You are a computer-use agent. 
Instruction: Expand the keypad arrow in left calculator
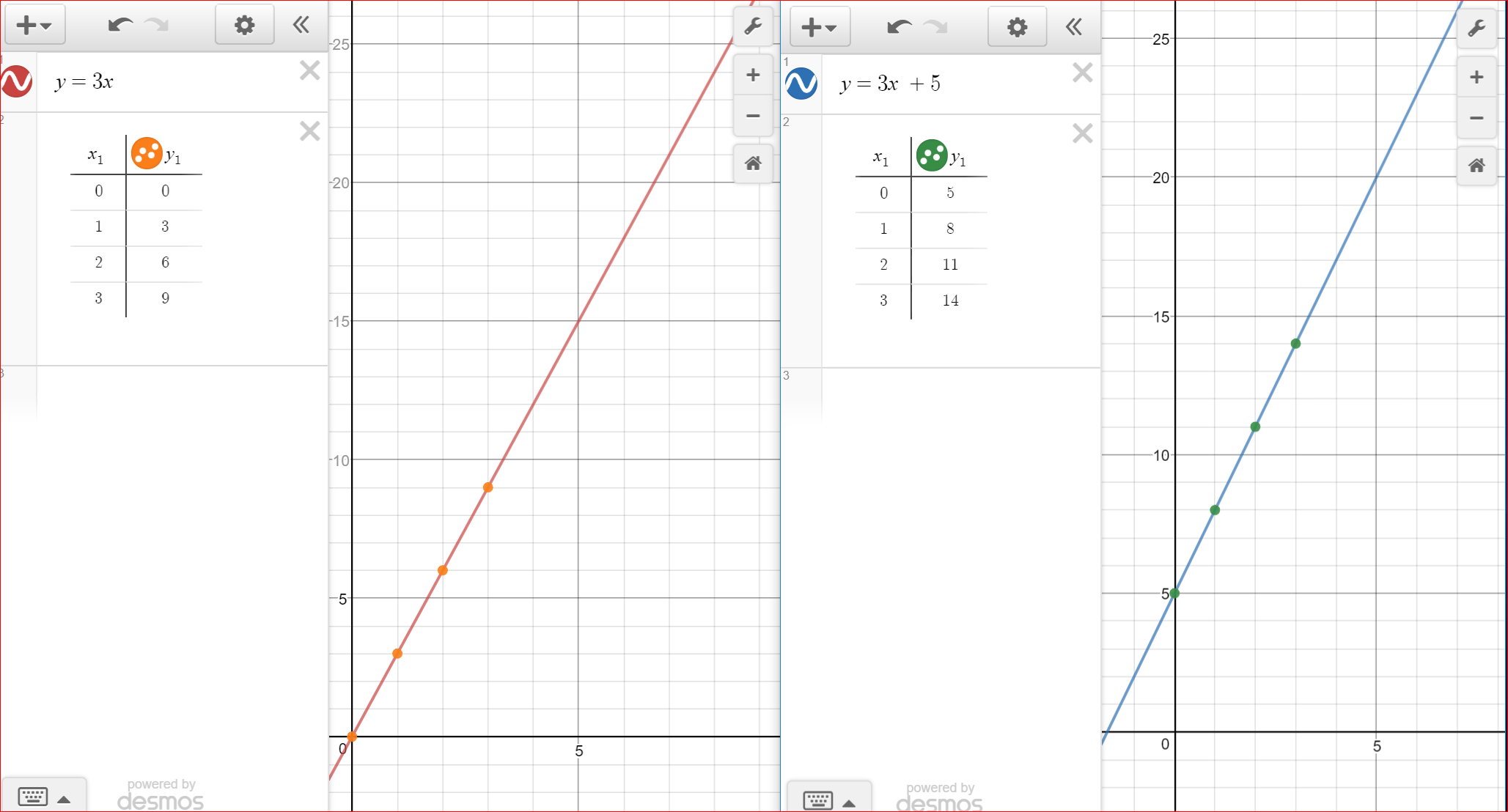[x=64, y=800]
